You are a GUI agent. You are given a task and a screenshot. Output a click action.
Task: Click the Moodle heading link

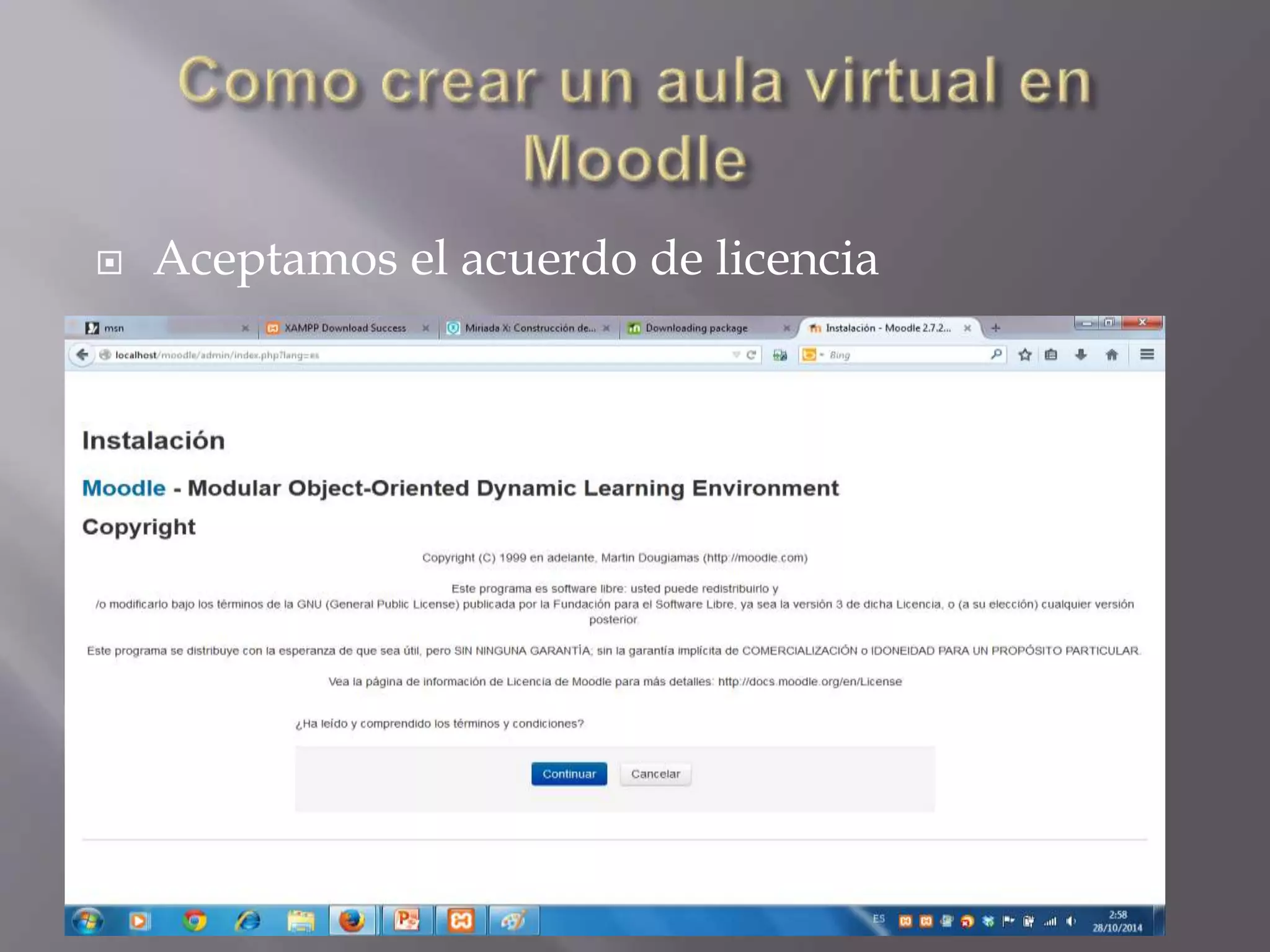[x=124, y=488]
